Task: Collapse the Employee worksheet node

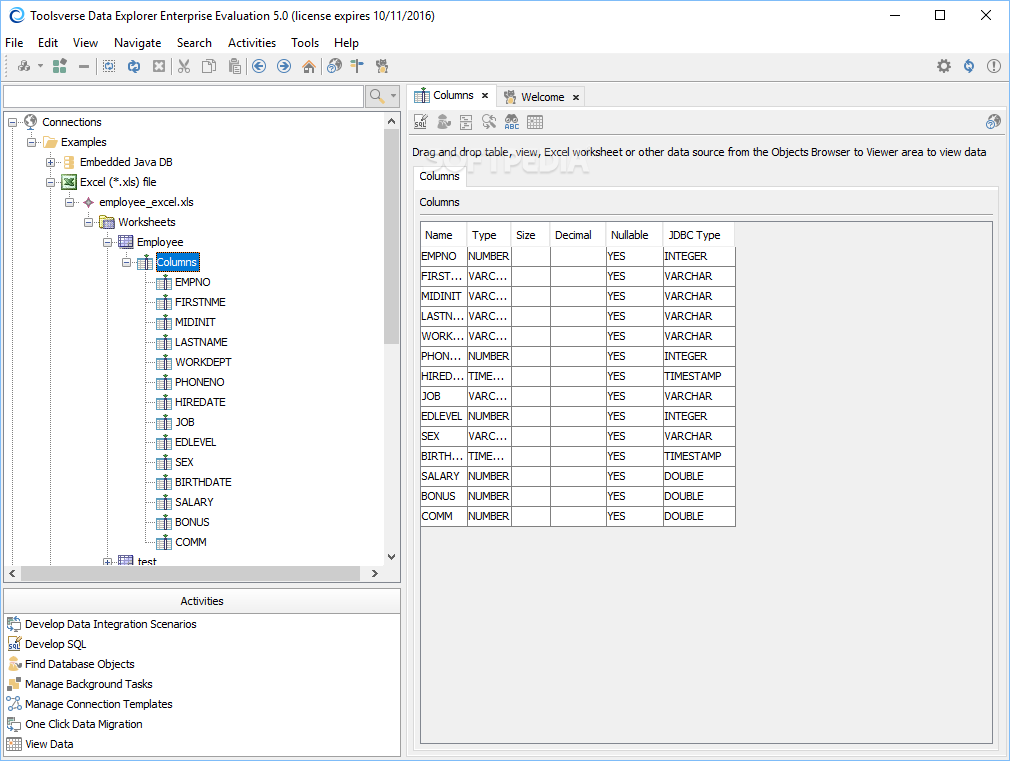Action: [108, 242]
